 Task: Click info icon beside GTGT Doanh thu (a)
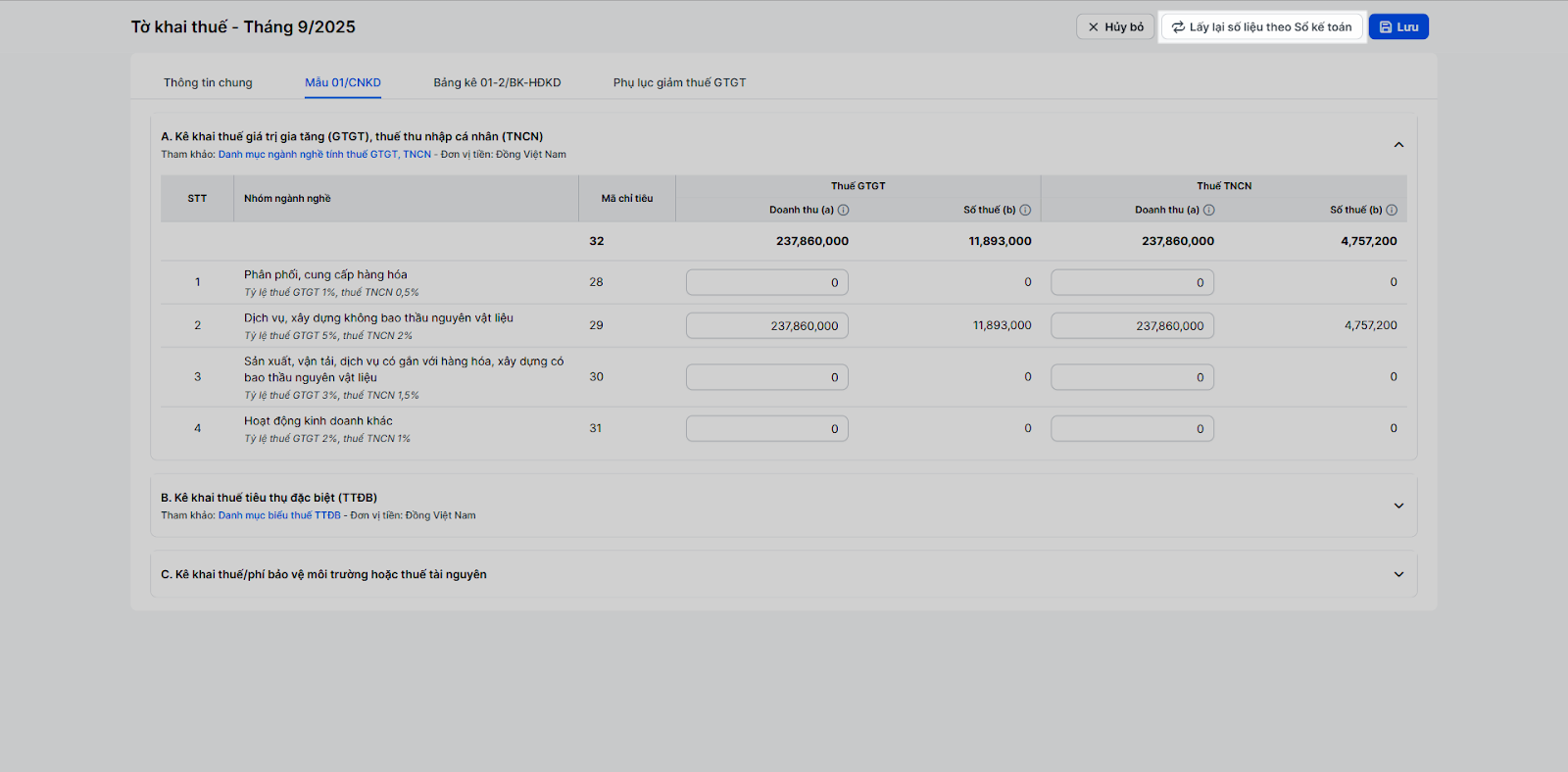844,210
